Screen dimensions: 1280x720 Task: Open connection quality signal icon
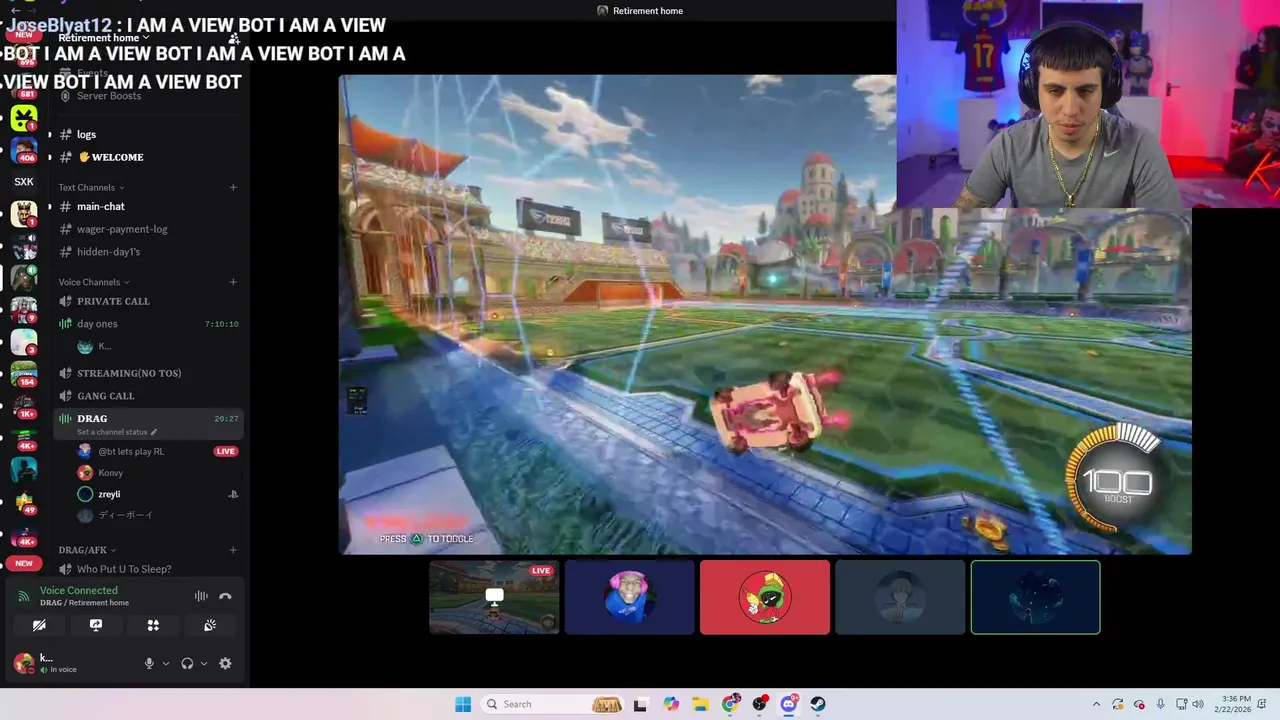24,596
